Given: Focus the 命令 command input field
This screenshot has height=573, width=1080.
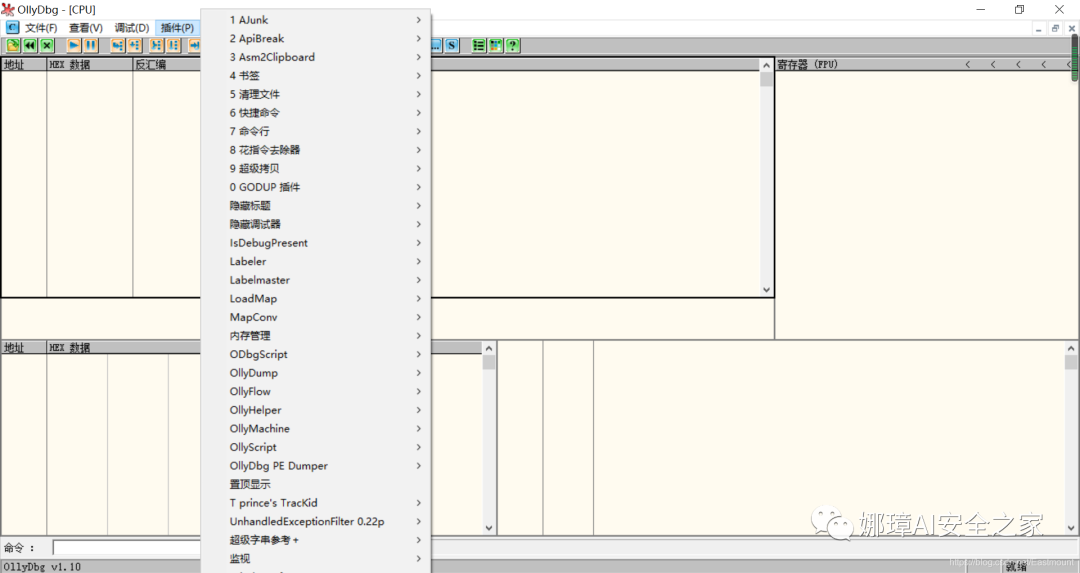Looking at the screenshot, I should (127, 548).
